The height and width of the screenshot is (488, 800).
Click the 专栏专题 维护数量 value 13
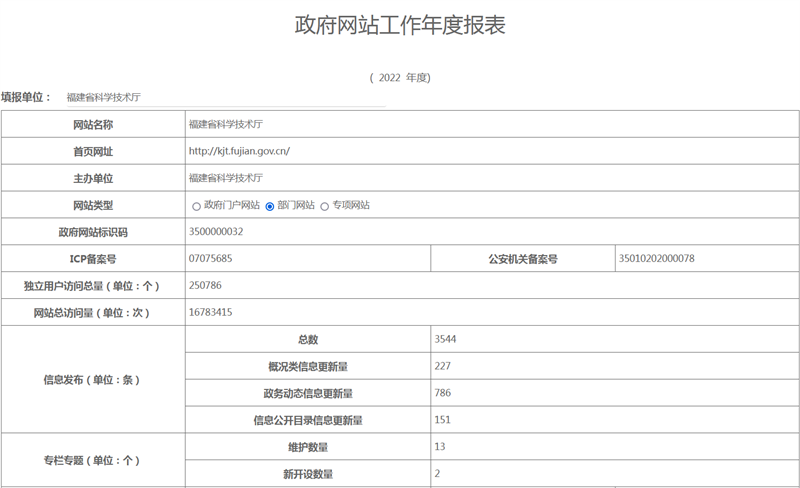click(x=440, y=447)
